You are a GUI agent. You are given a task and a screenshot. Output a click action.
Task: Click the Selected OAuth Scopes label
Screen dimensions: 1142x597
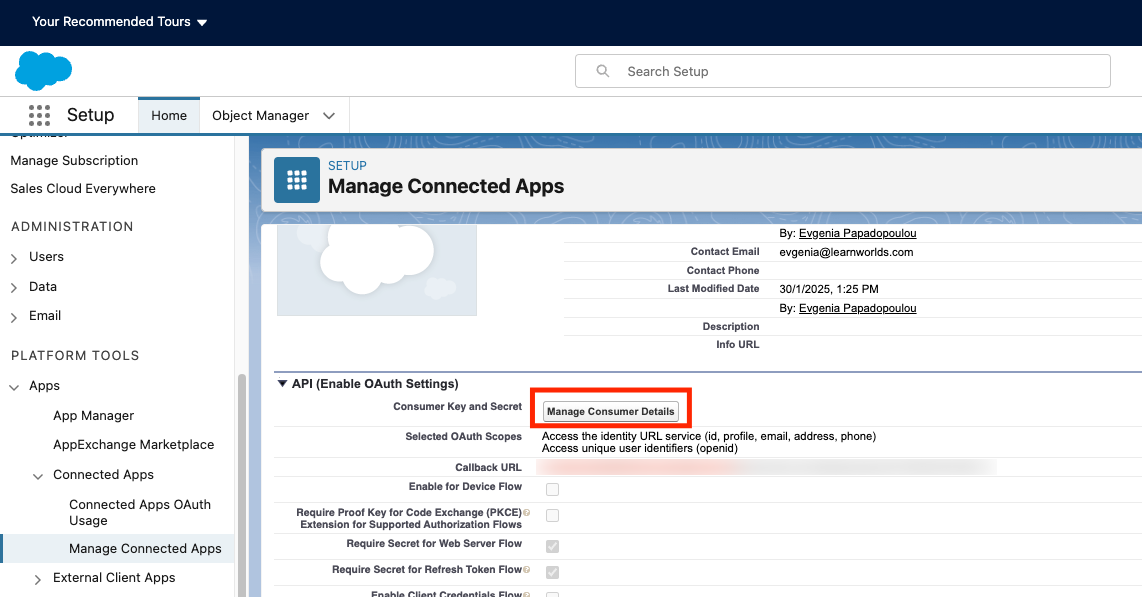[464, 436]
